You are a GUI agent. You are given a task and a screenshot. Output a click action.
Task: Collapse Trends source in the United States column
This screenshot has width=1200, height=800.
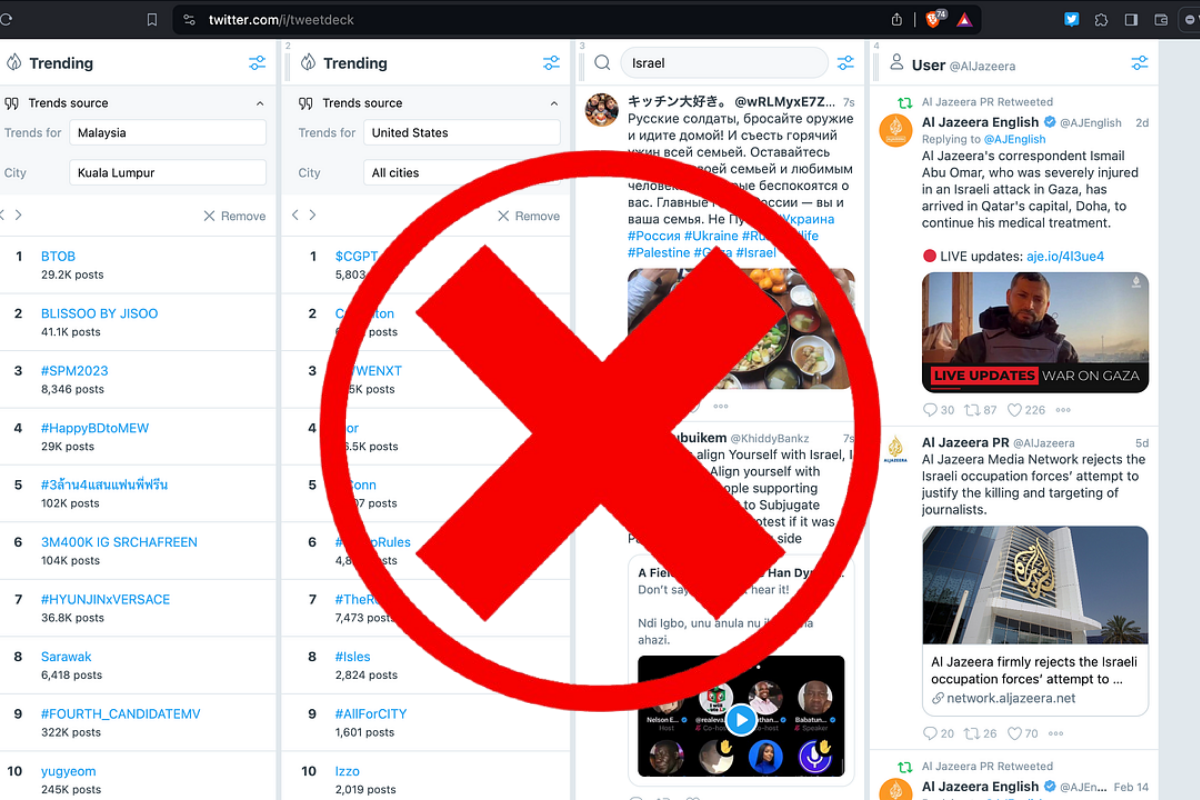click(554, 103)
